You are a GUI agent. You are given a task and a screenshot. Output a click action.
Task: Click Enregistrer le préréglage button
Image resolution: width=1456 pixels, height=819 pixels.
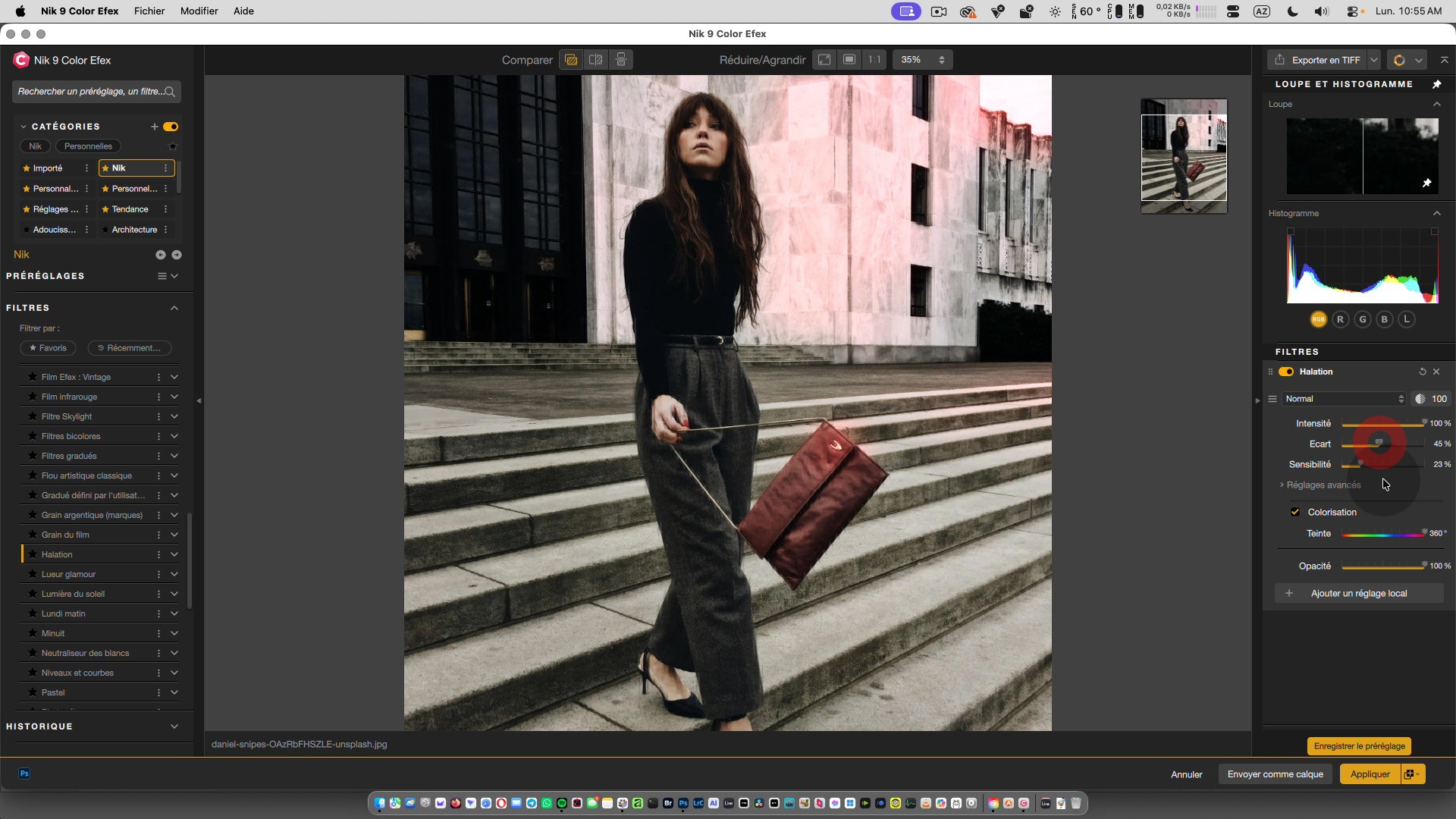point(1359,746)
